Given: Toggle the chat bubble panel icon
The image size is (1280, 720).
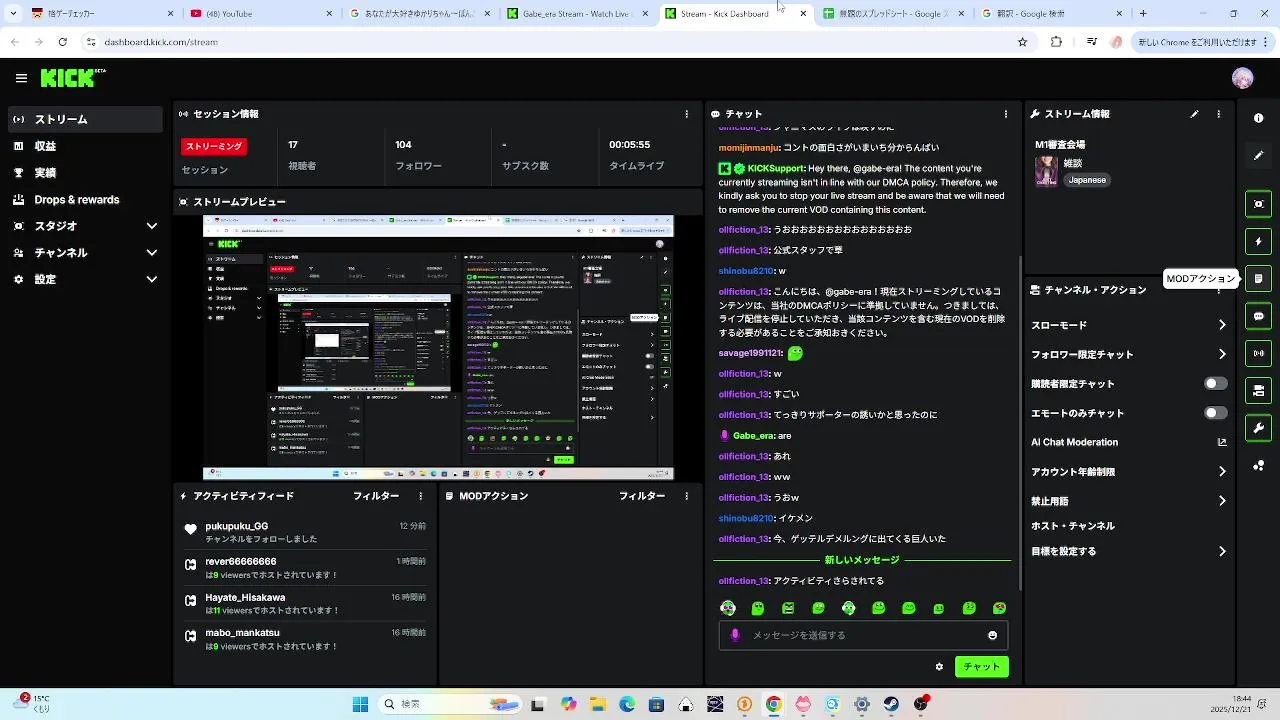Looking at the screenshot, I should (1258, 316).
